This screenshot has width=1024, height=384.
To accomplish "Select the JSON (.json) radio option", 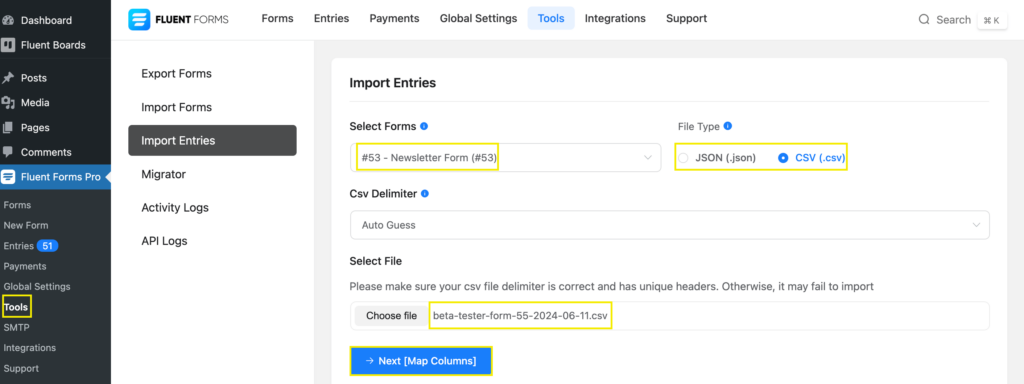I will (684, 158).
